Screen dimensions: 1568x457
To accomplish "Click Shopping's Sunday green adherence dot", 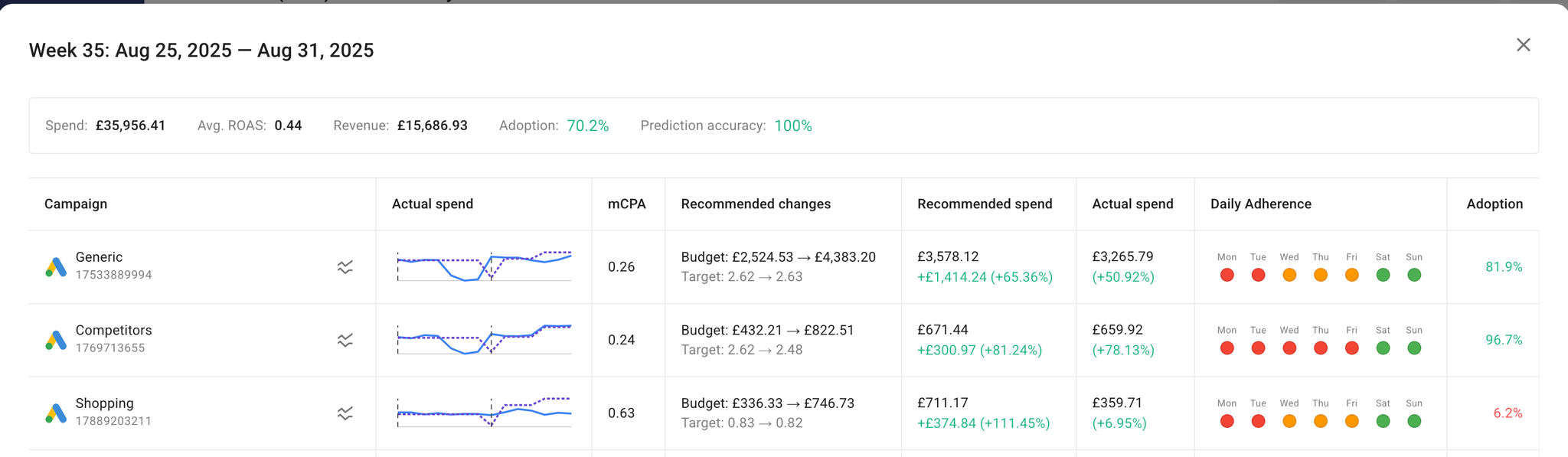I will pos(1414,421).
